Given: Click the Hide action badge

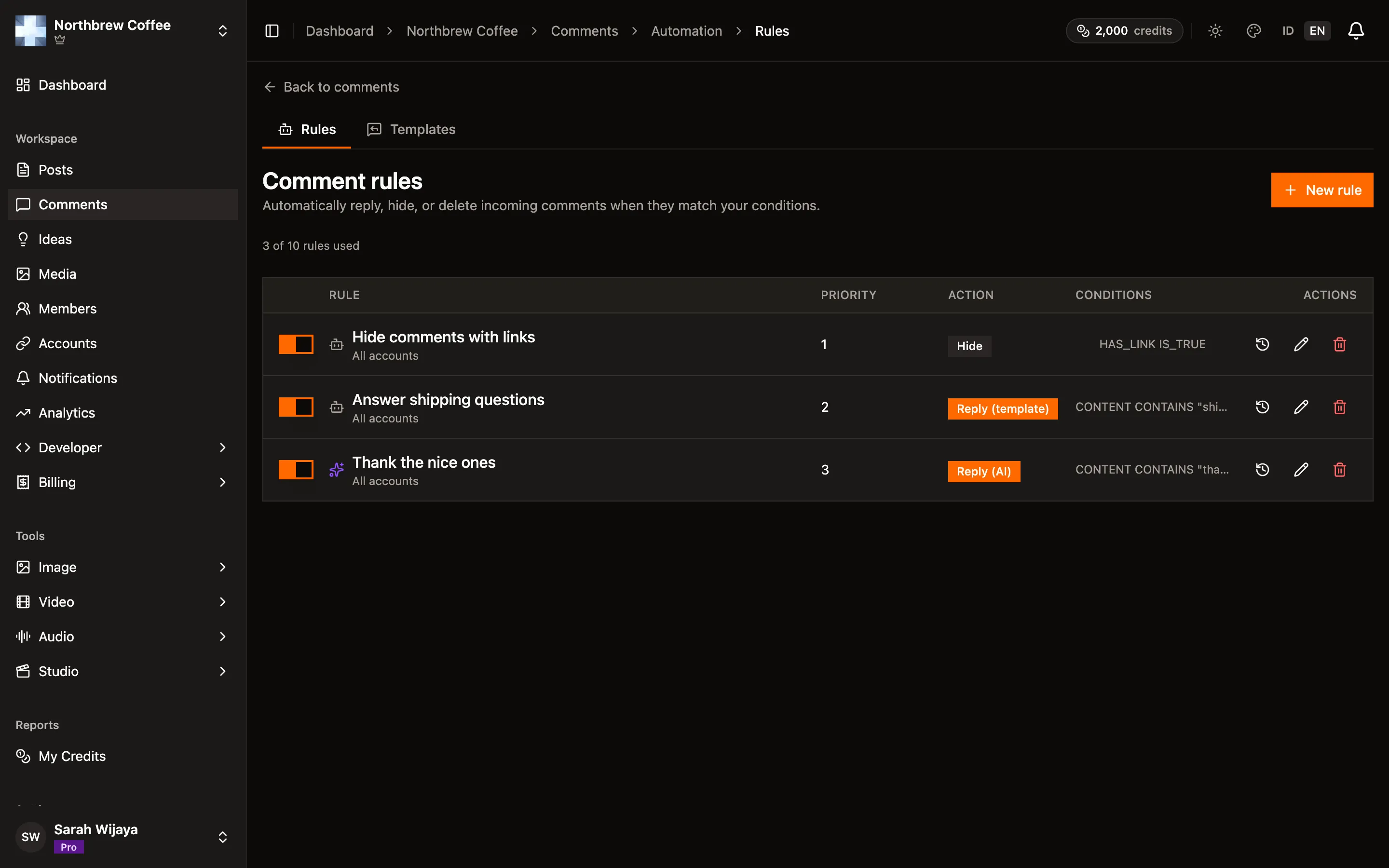Looking at the screenshot, I should coord(969,346).
